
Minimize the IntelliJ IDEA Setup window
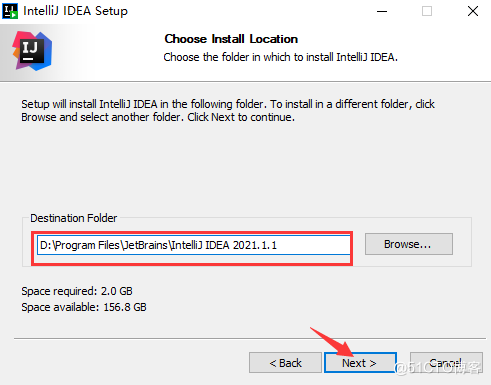point(382,11)
